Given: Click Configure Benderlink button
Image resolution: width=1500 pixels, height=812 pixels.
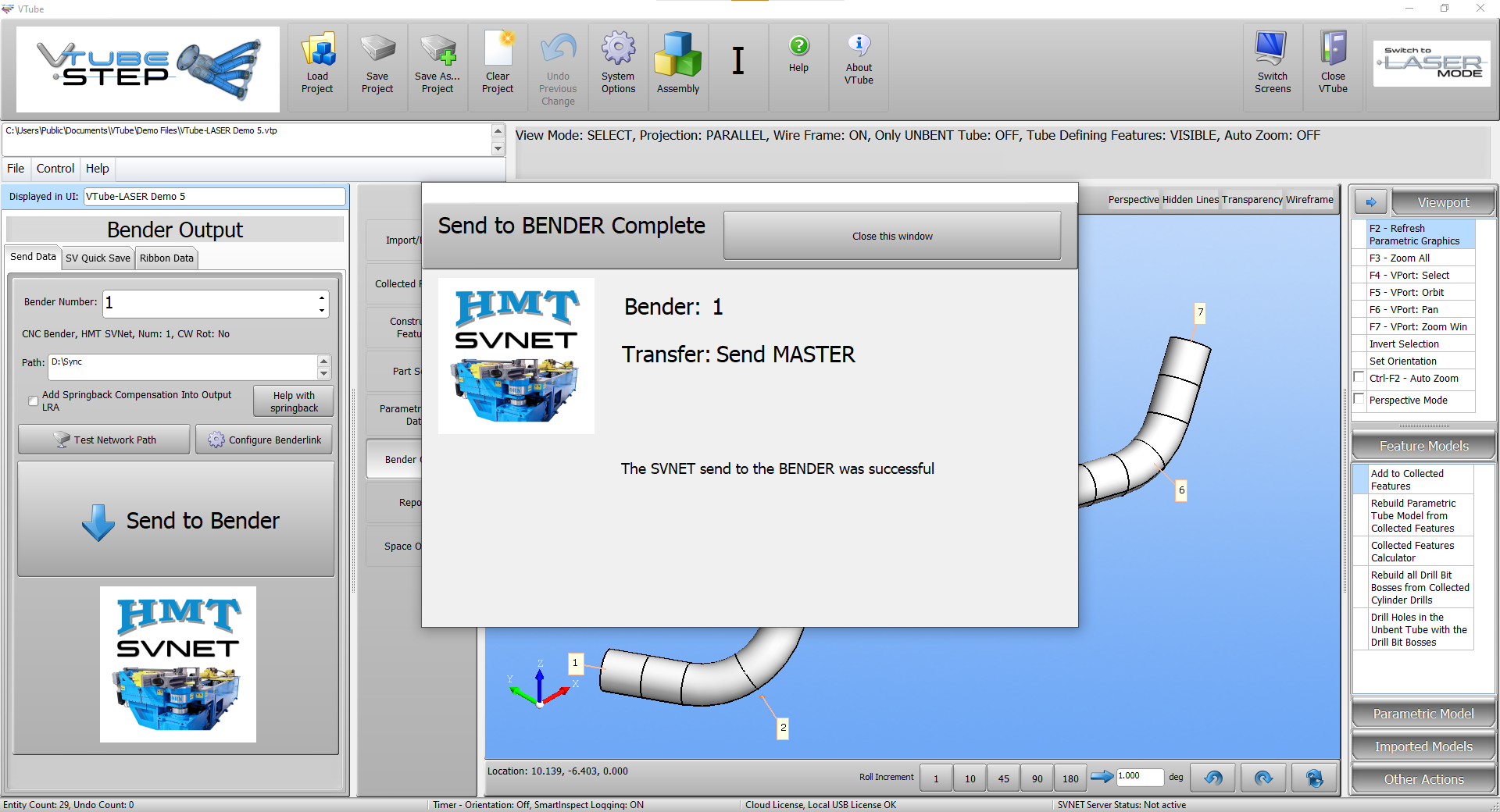Looking at the screenshot, I should pyautogui.click(x=264, y=440).
